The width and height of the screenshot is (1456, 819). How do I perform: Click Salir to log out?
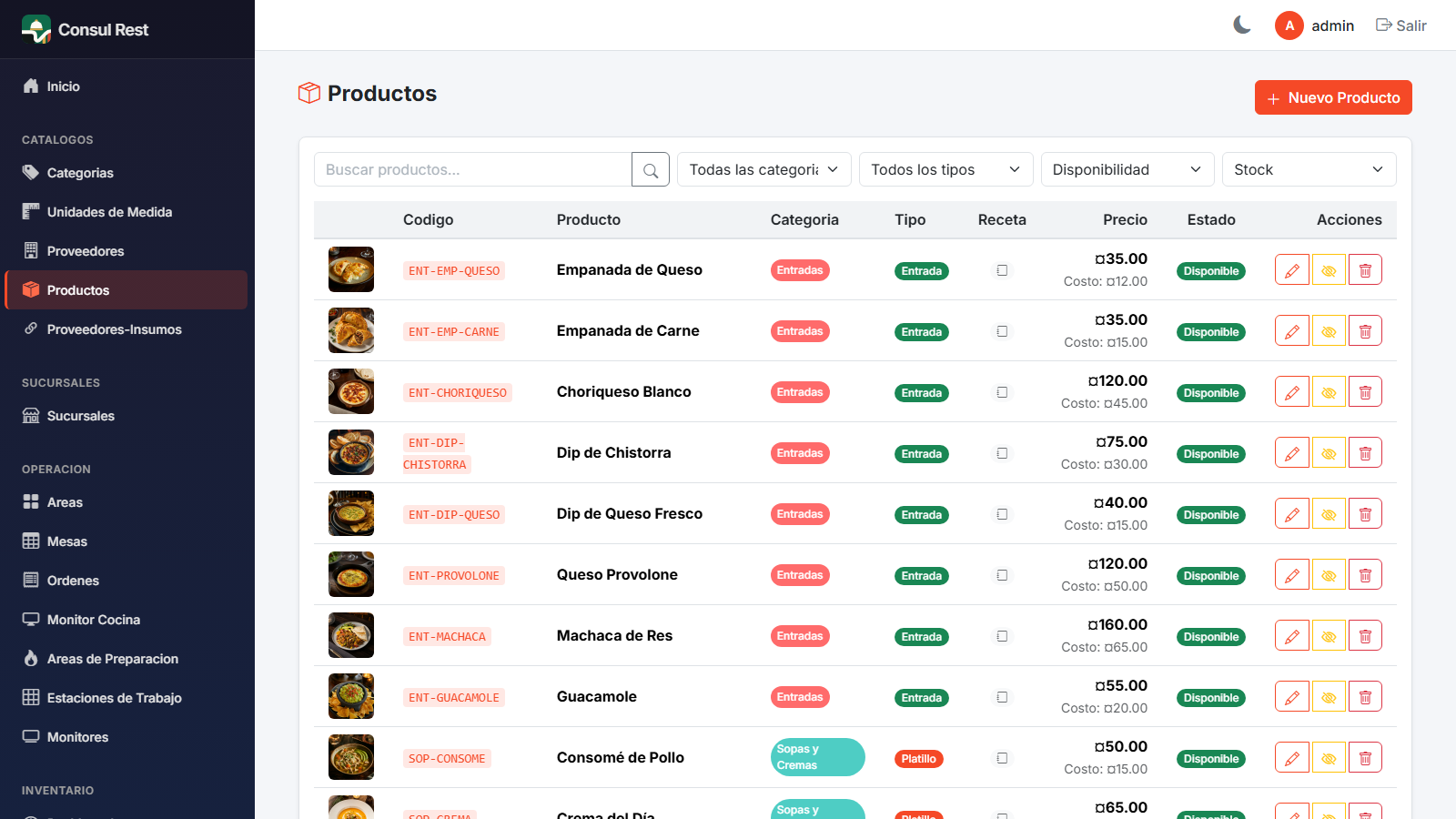click(1401, 25)
